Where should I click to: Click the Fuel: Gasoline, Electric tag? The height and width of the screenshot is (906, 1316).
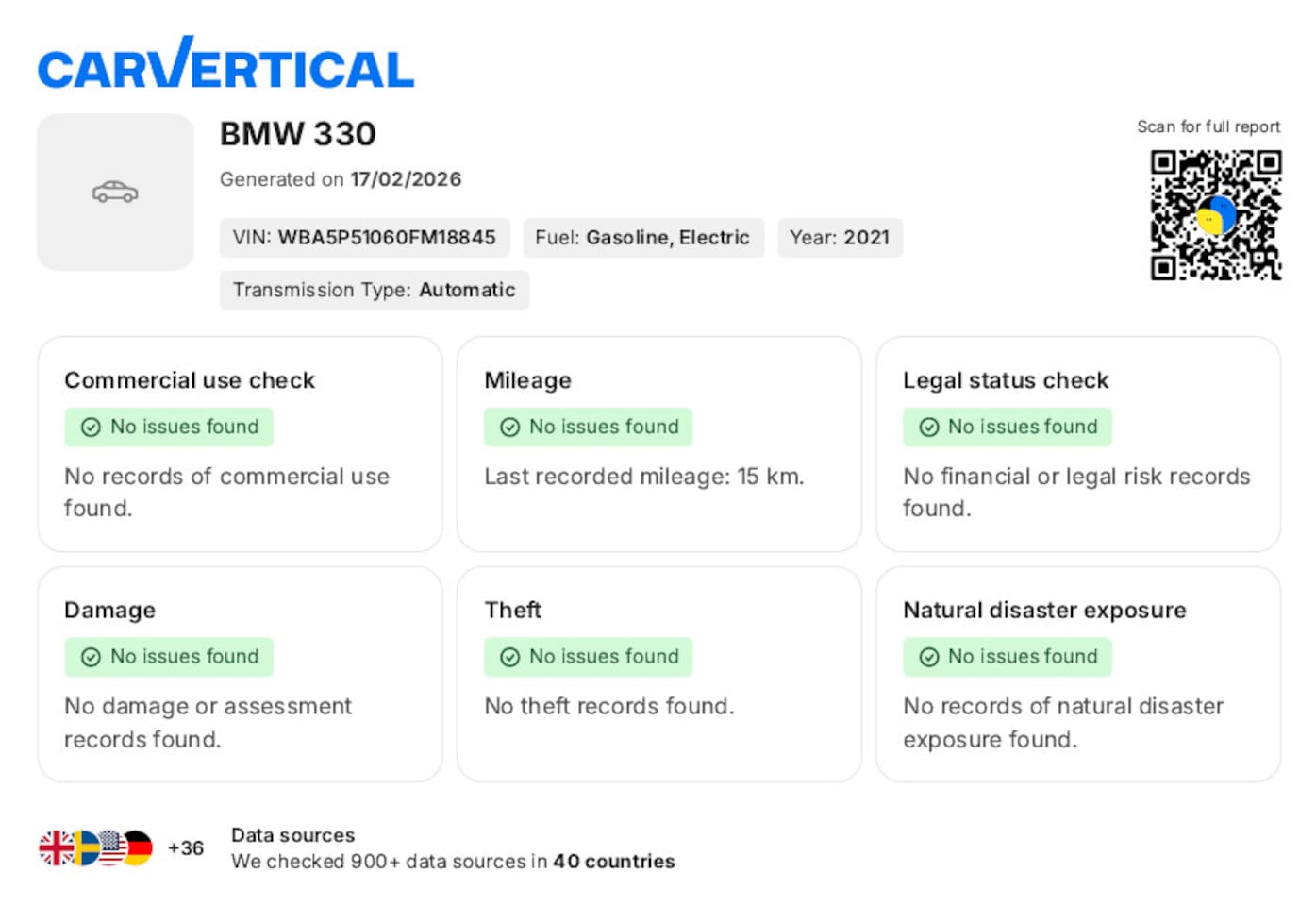click(642, 238)
